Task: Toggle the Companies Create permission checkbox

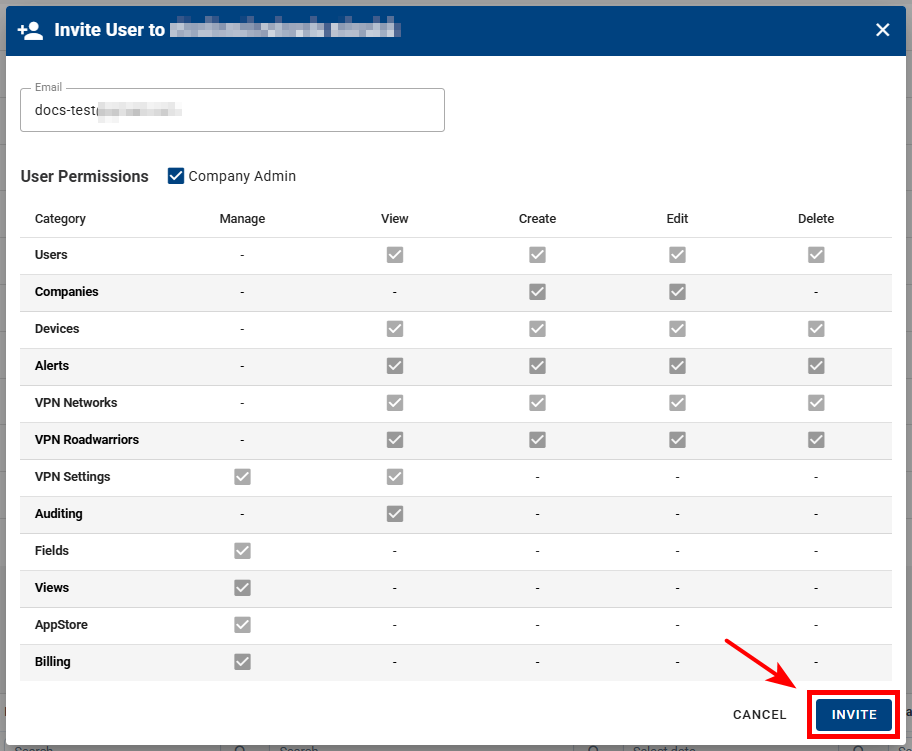Action: (537, 292)
